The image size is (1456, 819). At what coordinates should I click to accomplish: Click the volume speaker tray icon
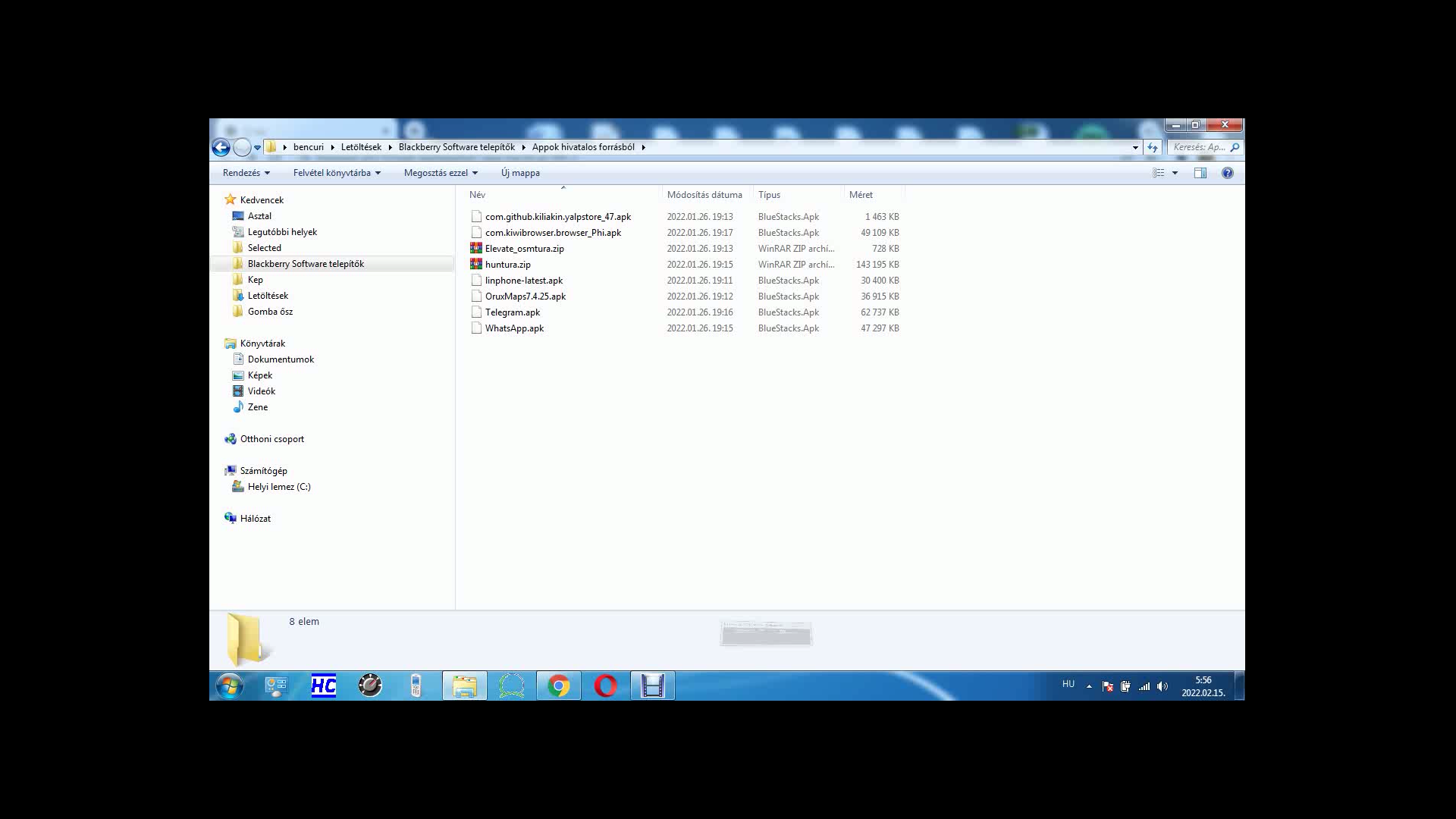click(1162, 686)
